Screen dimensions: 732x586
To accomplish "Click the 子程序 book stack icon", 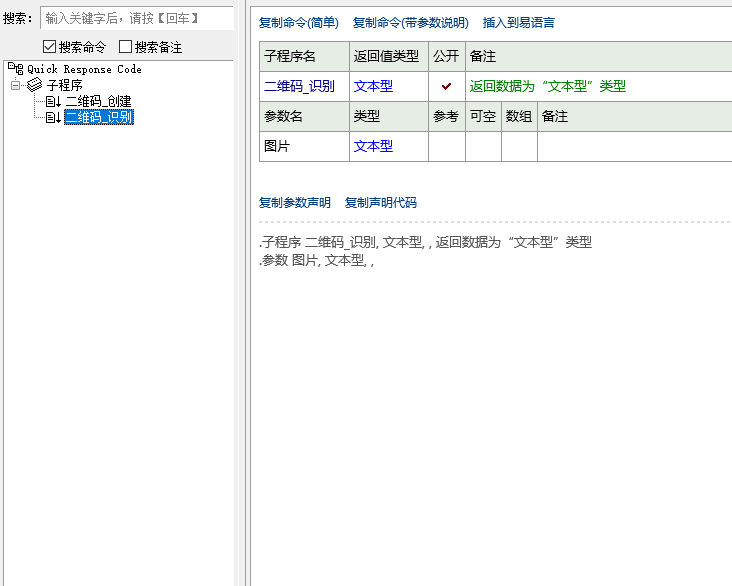I will click(x=34, y=85).
